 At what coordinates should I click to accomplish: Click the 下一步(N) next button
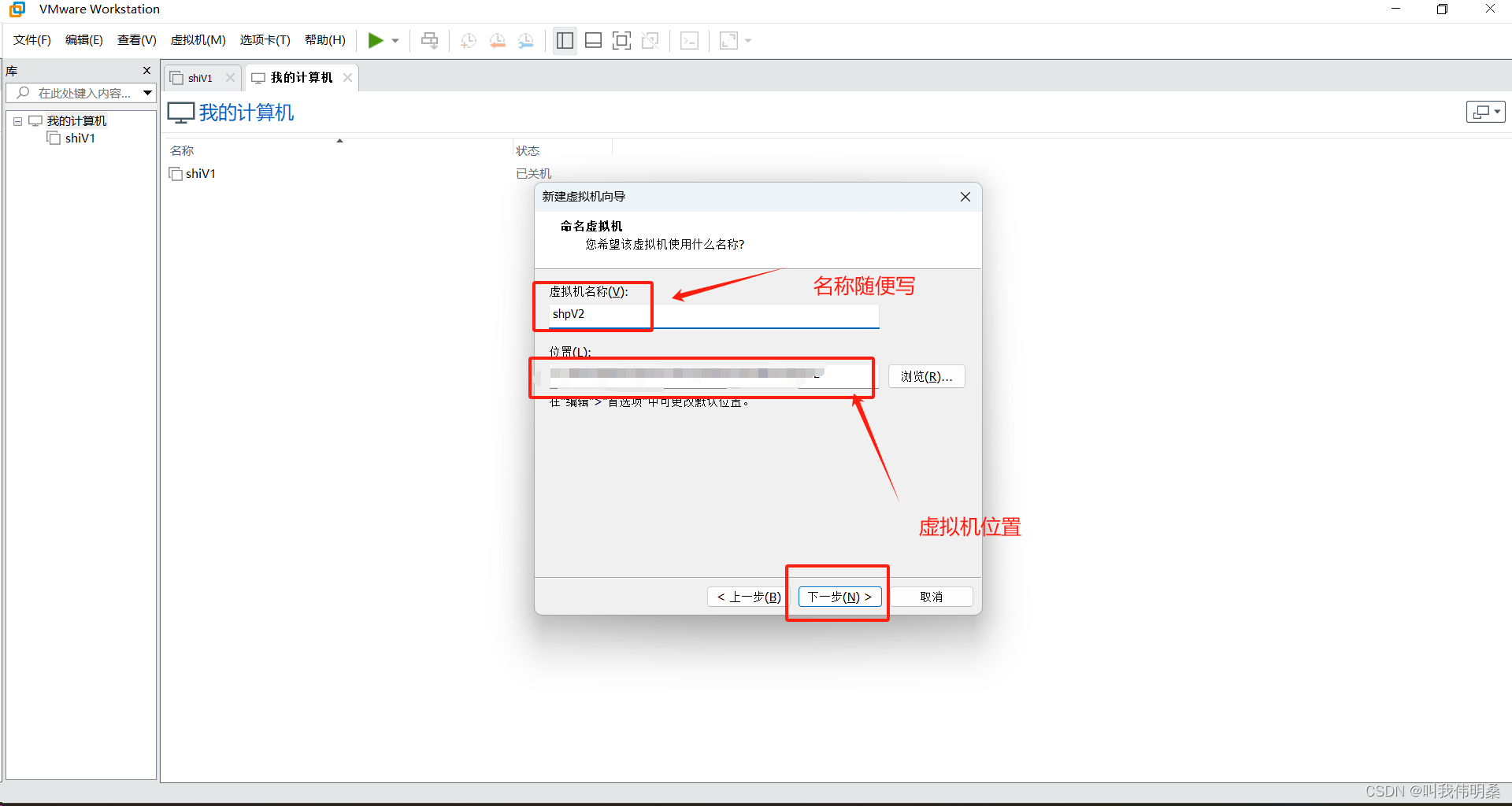coord(839,597)
